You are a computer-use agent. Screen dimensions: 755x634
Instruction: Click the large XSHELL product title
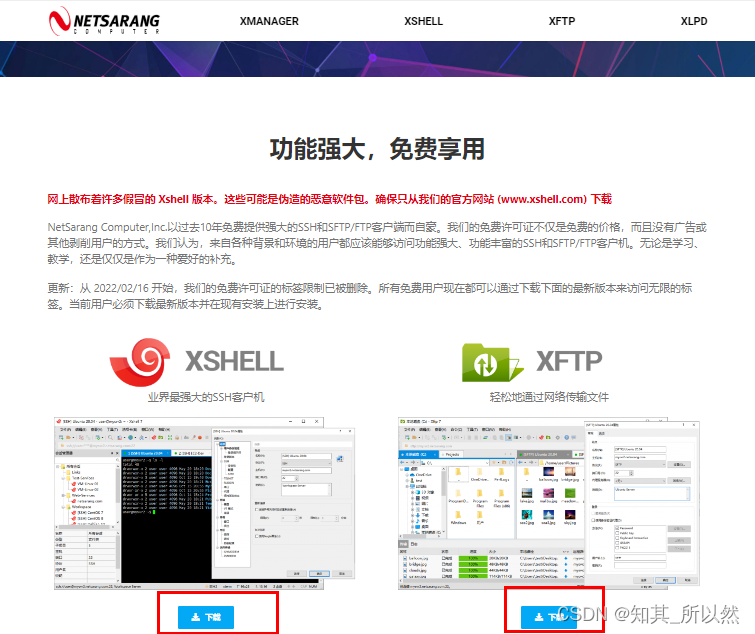[x=234, y=362]
